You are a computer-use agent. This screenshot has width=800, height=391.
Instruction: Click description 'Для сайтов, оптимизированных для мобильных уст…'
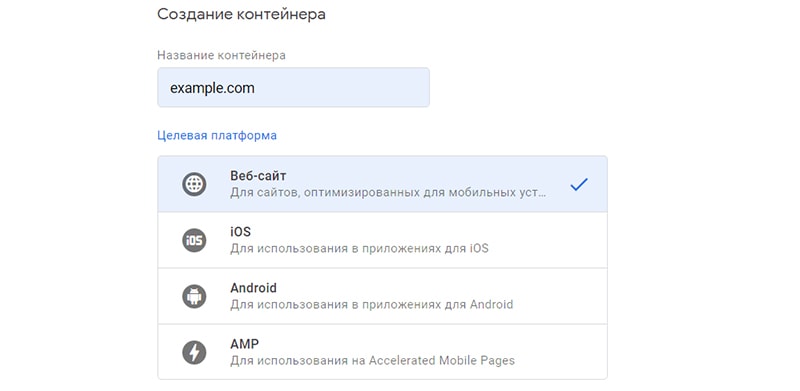[x=388, y=194]
